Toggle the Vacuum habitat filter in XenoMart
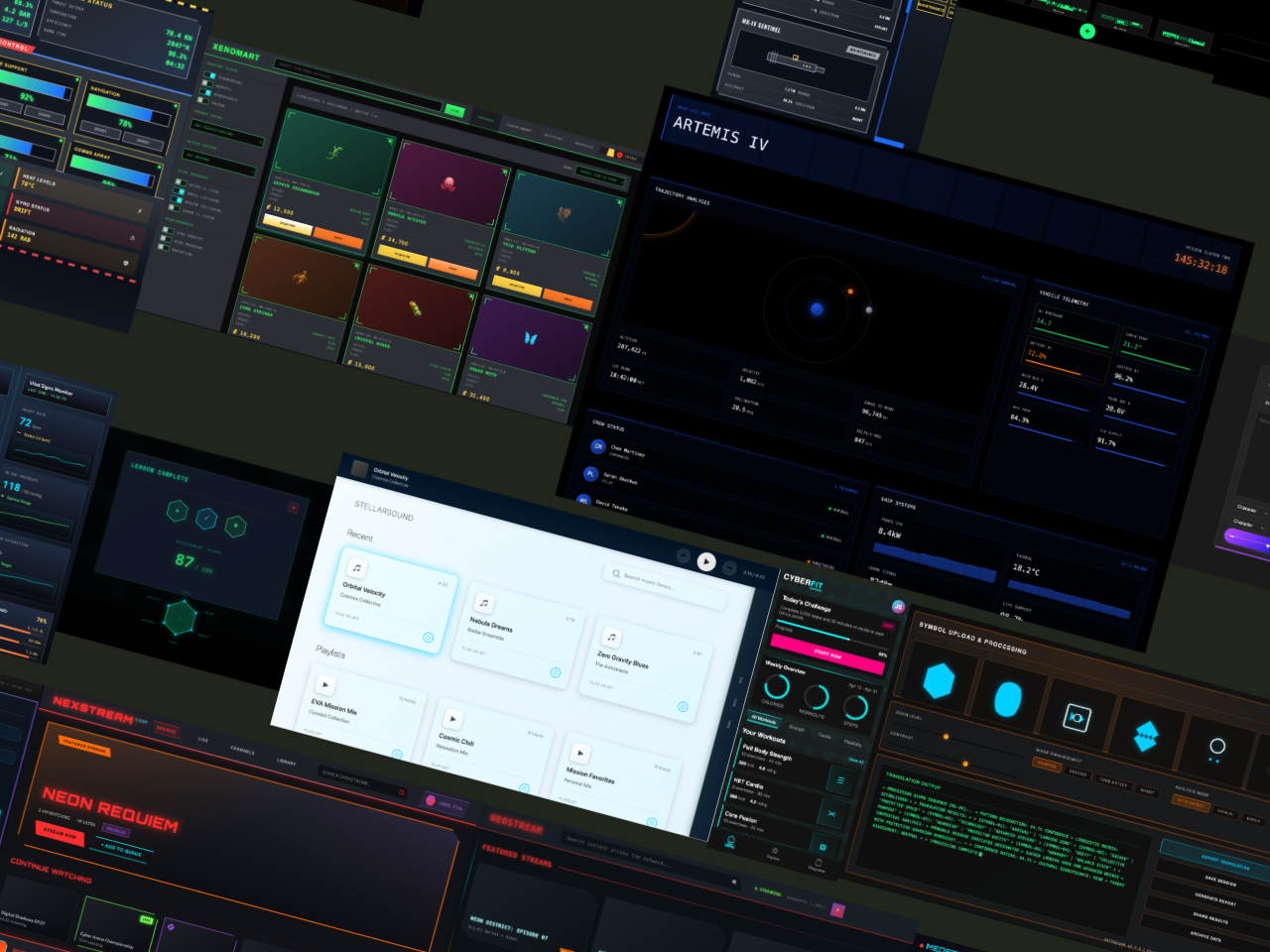 coord(203,102)
